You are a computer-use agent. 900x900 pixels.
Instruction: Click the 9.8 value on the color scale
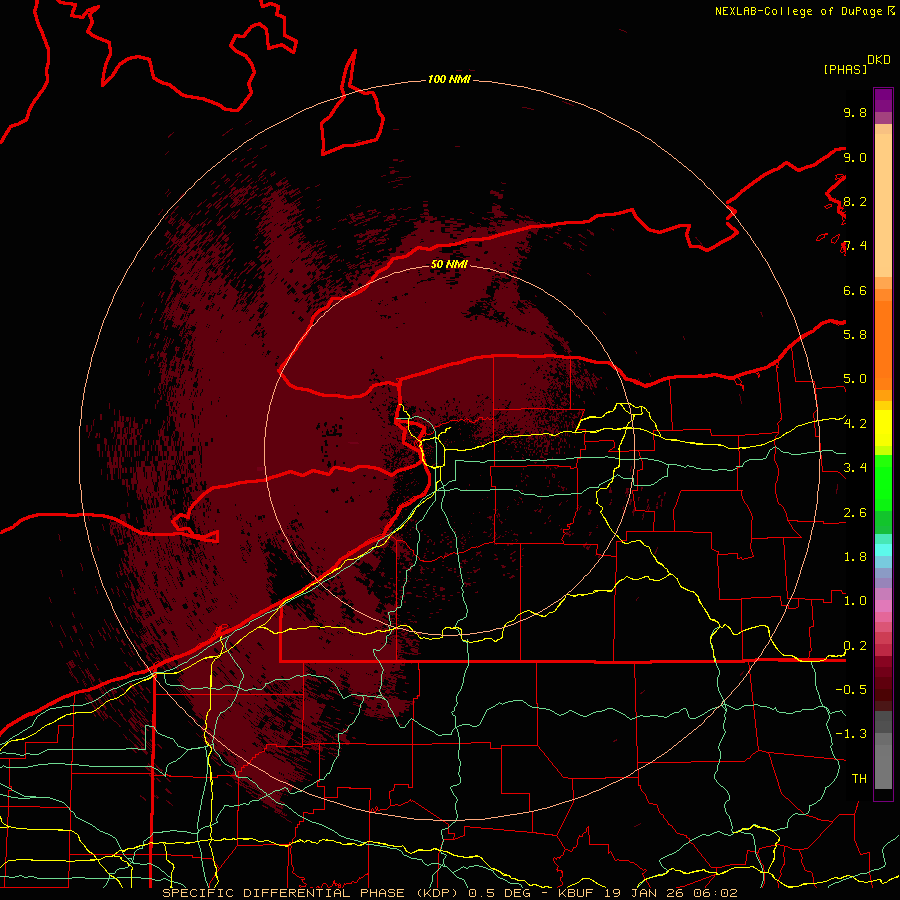coord(855,112)
